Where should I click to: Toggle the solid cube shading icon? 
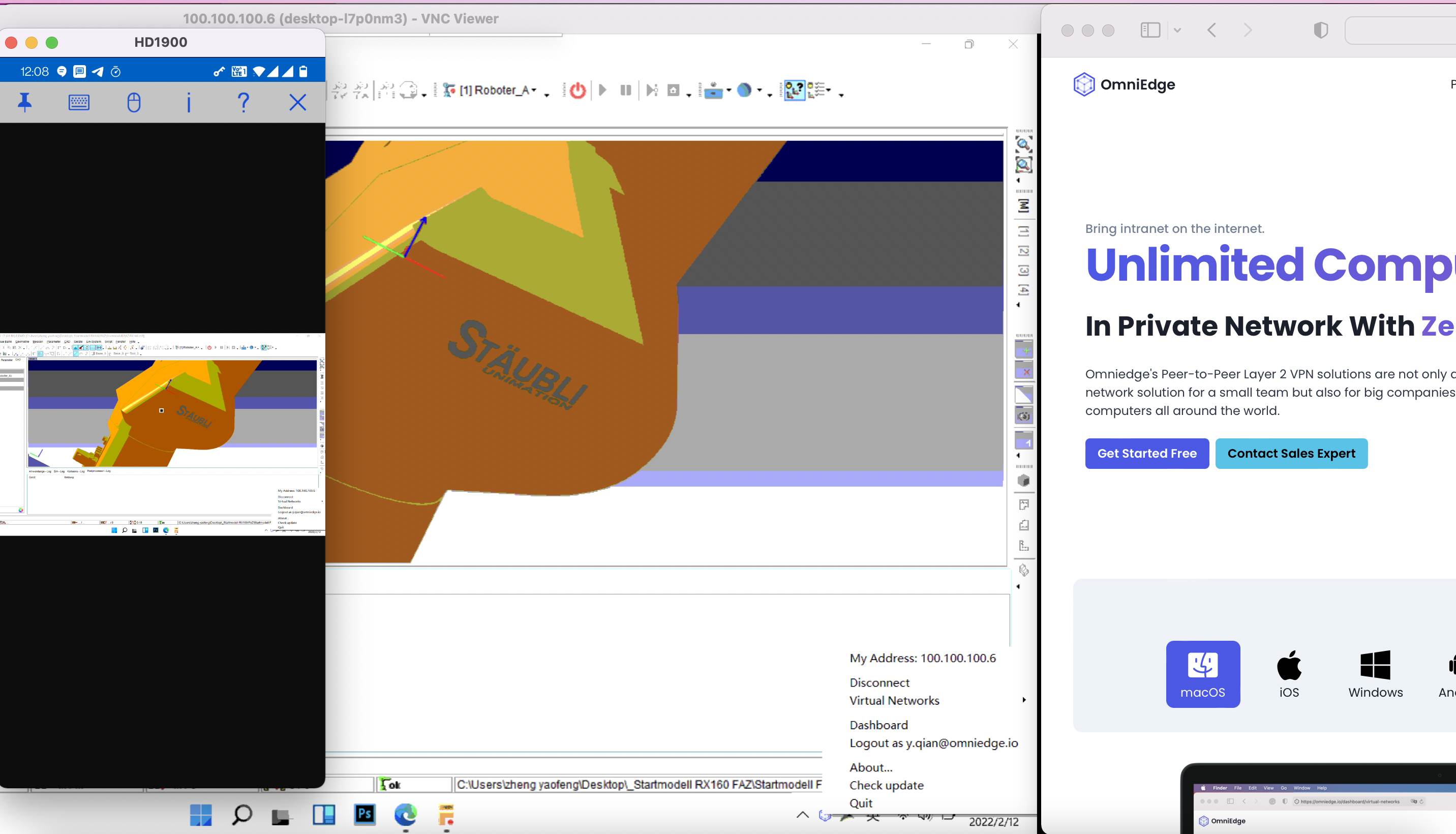[1024, 481]
